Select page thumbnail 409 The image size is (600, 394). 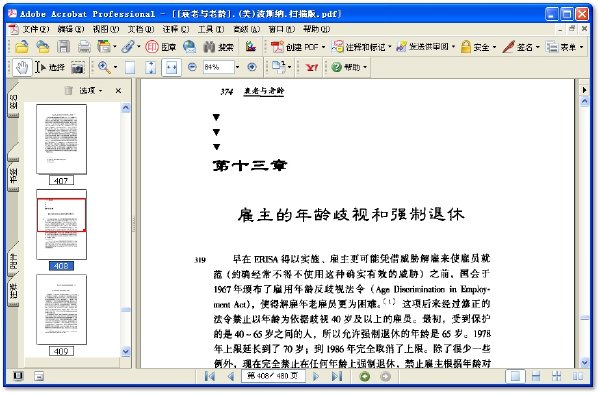61,309
